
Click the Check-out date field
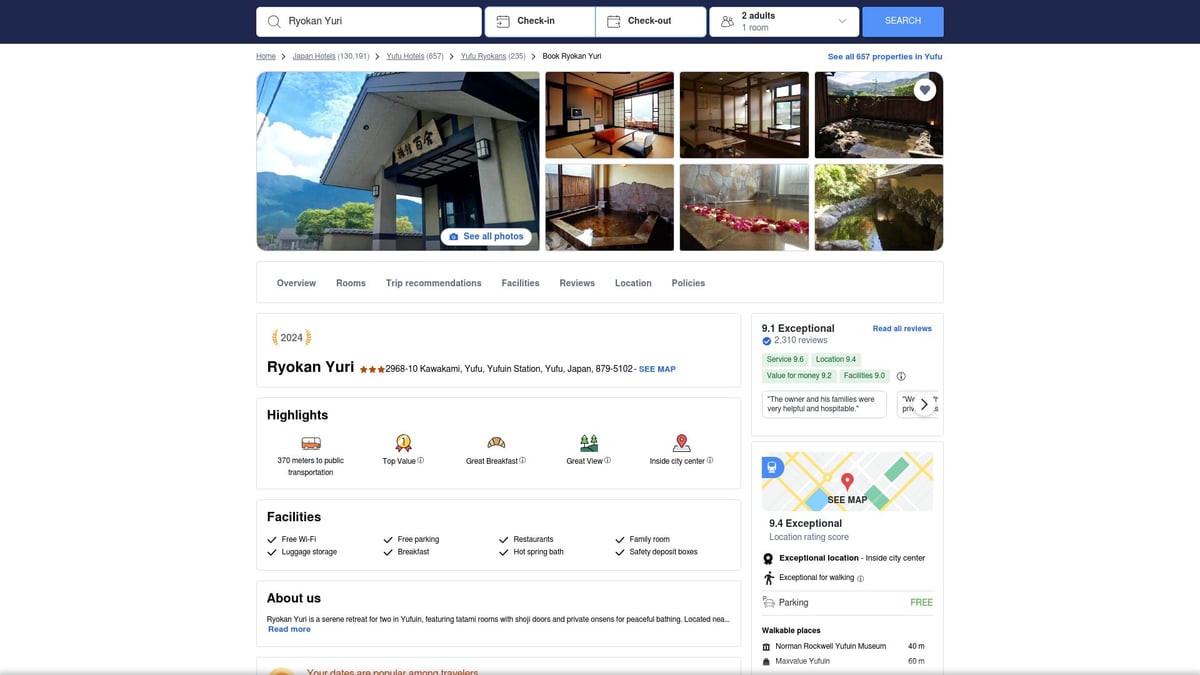pyautogui.click(x=650, y=20)
